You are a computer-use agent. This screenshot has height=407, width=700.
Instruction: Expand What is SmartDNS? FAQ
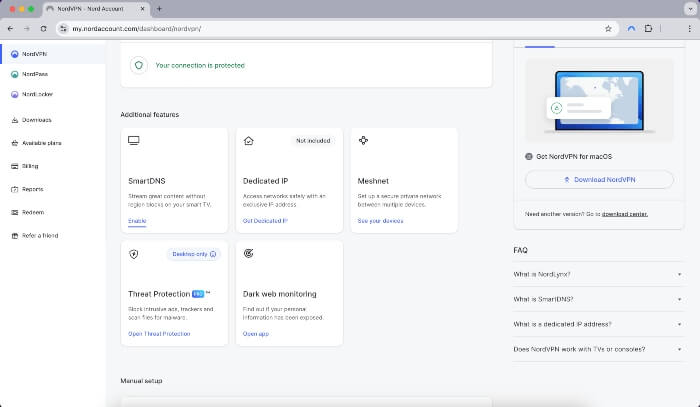click(x=598, y=299)
